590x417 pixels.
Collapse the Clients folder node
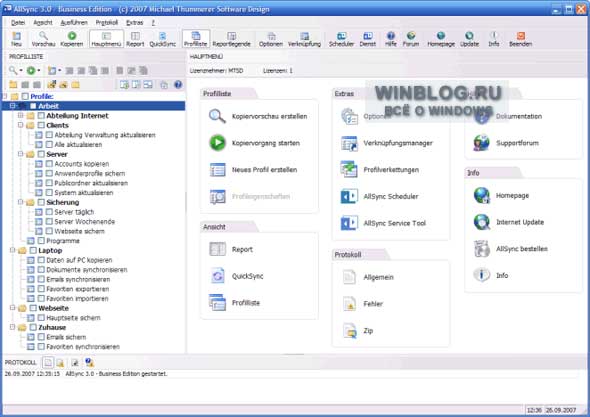pyautogui.click(x=21, y=125)
